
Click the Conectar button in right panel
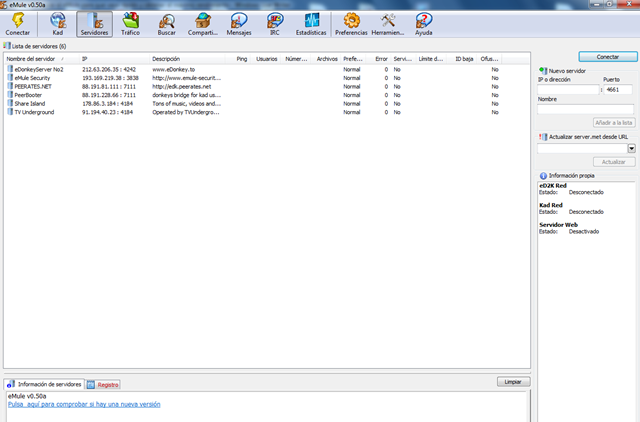(608, 57)
